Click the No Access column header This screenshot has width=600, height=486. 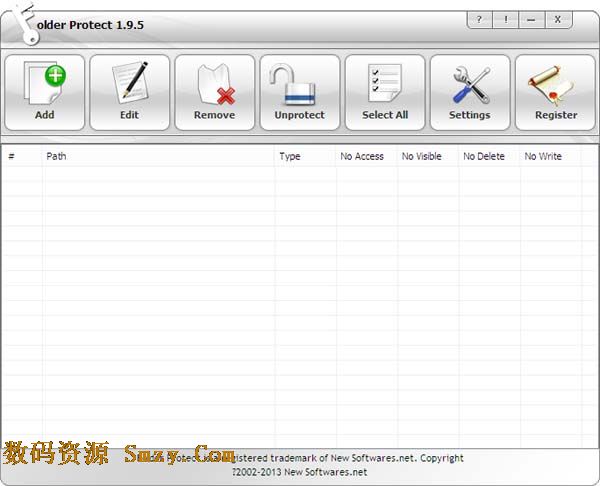click(367, 156)
